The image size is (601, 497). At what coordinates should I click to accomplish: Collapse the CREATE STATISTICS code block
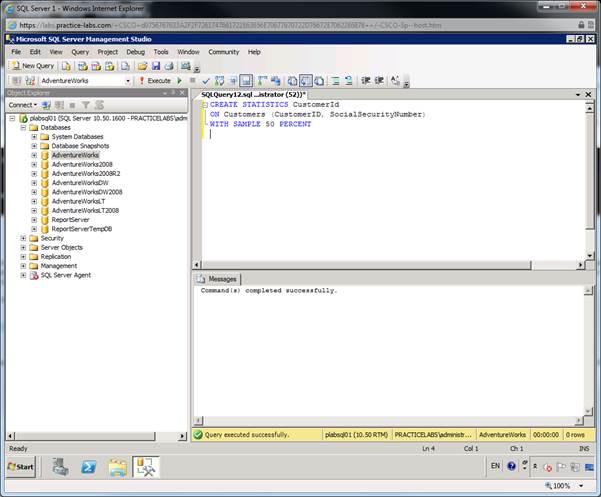pos(205,105)
